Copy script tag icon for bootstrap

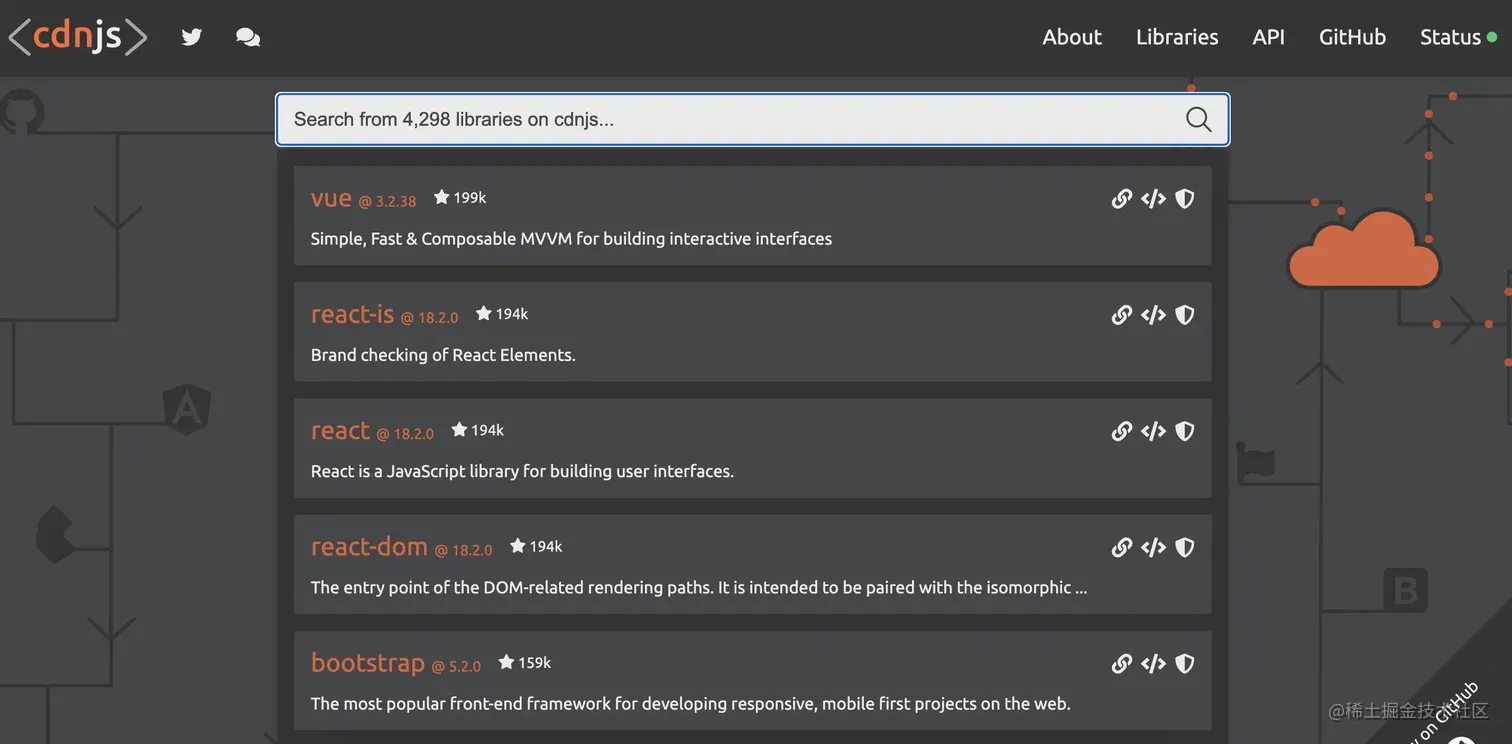pos(1153,663)
